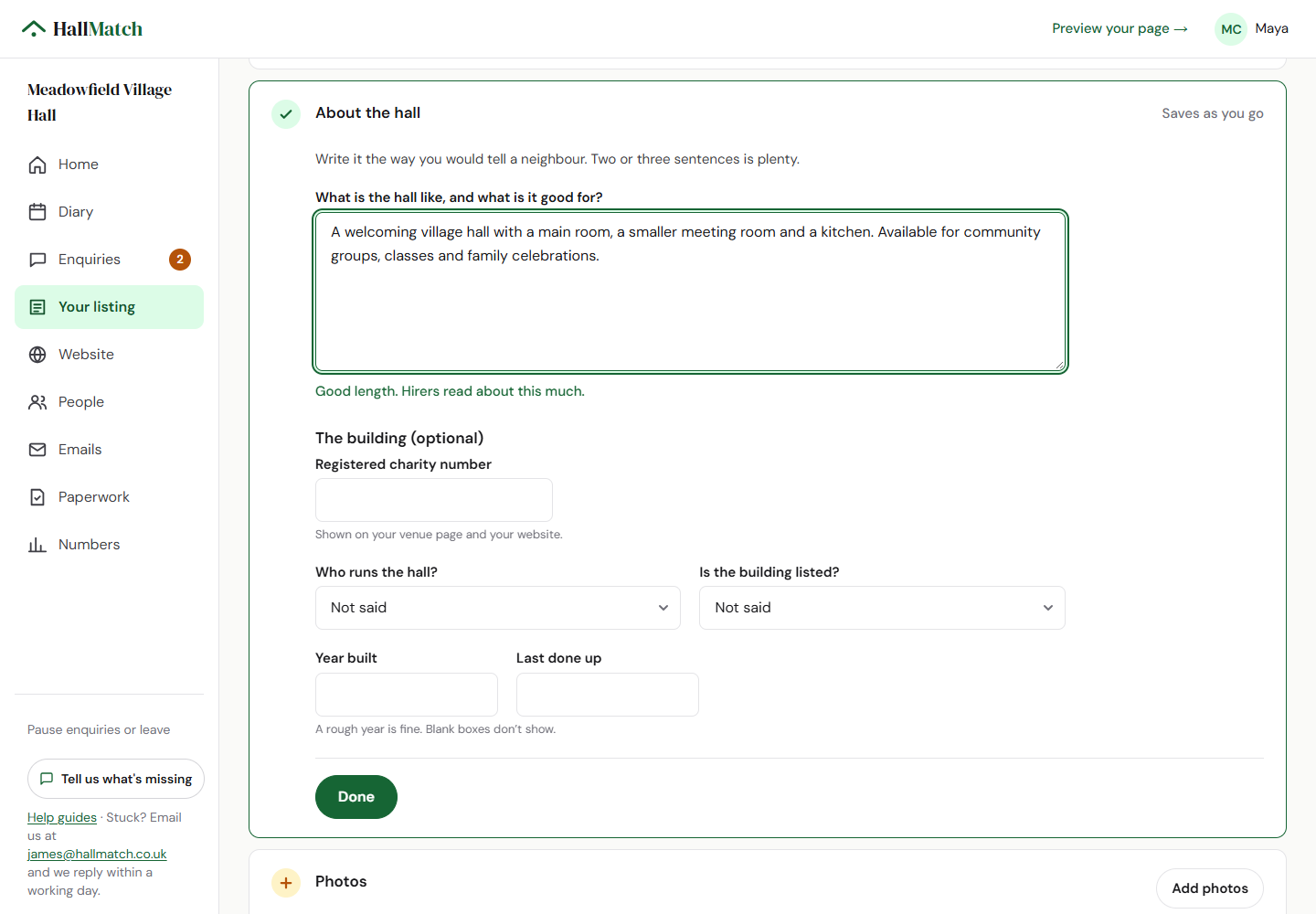Click the HallMatch roof logo icon
1316x914 pixels.
coord(34,28)
